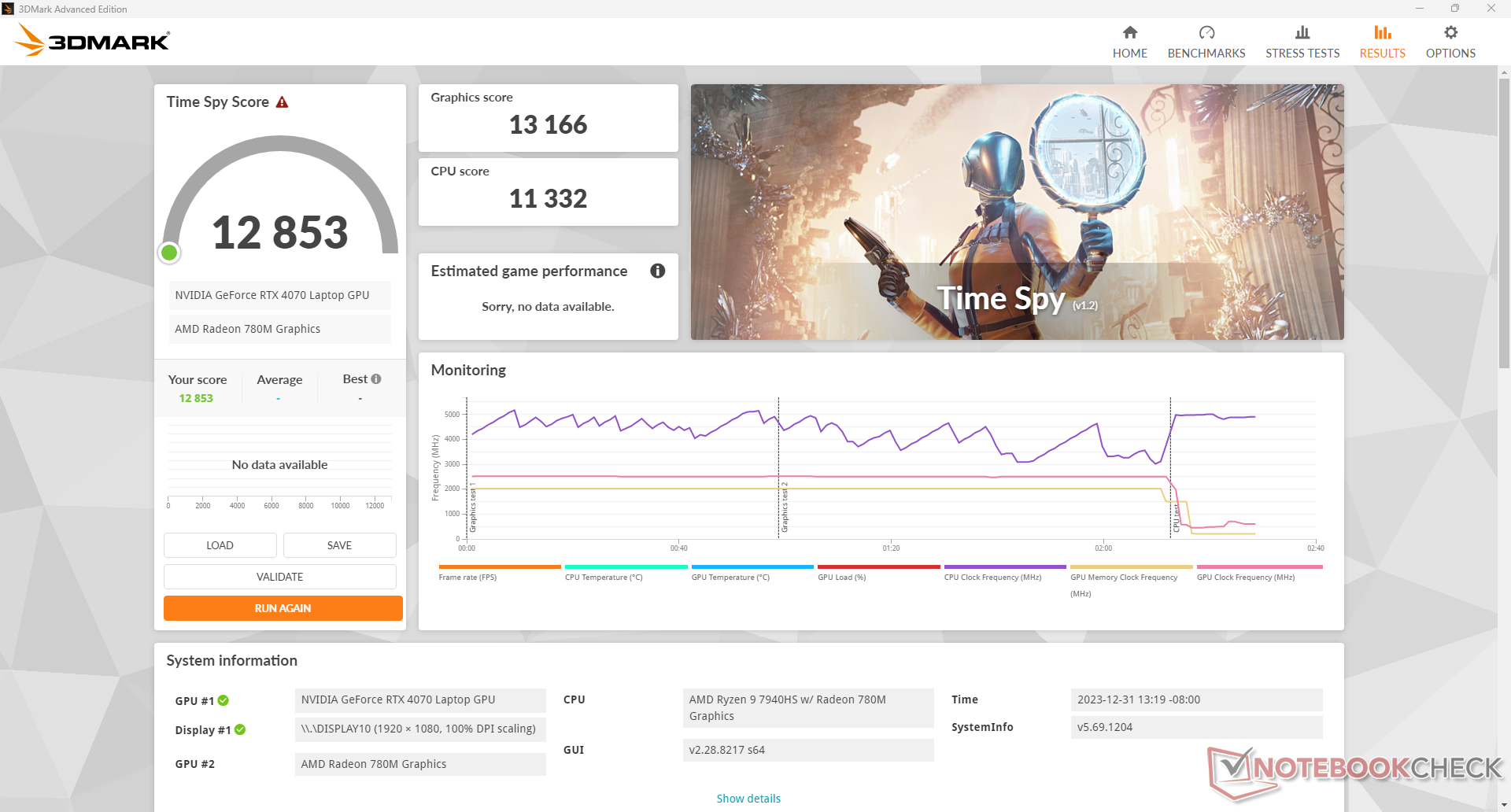Go to Benchmarks gauge icon
This screenshot has height=812, width=1511.
point(1206,32)
